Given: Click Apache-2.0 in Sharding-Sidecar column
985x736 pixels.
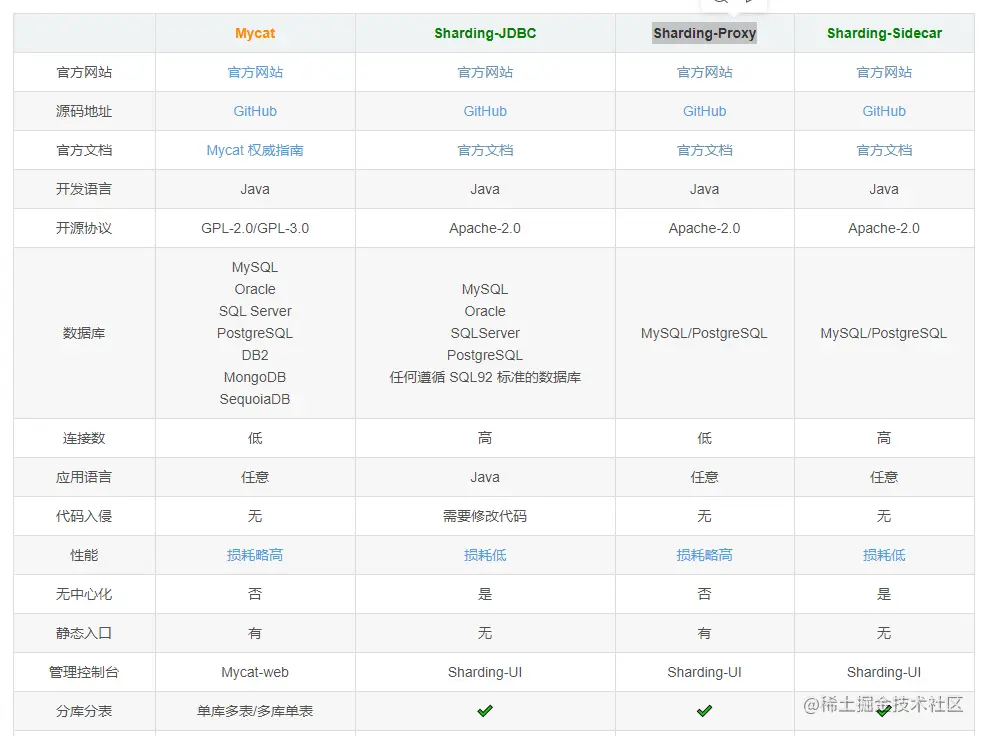Looking at the screenshot, I should [884, 228].
